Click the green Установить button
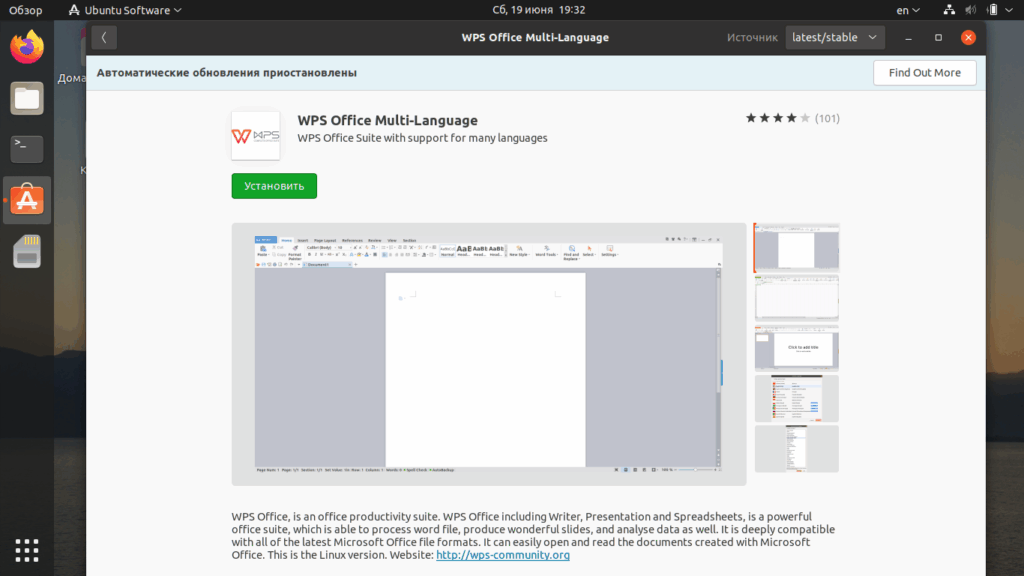Screen dimensions: 1024x576 point(274,186)
